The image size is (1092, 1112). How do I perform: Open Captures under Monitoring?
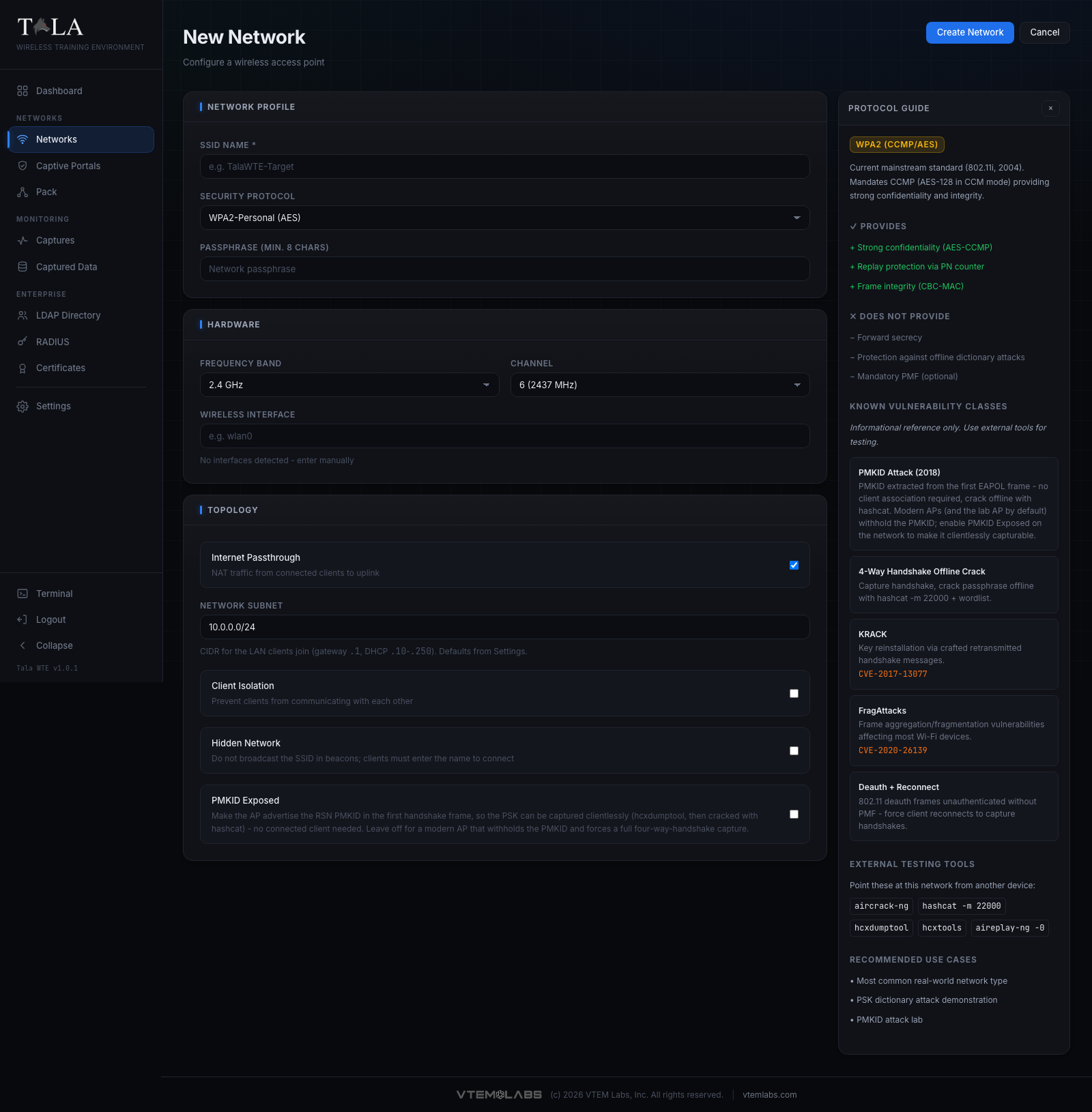pyautogui.click(x=81, y=240)
